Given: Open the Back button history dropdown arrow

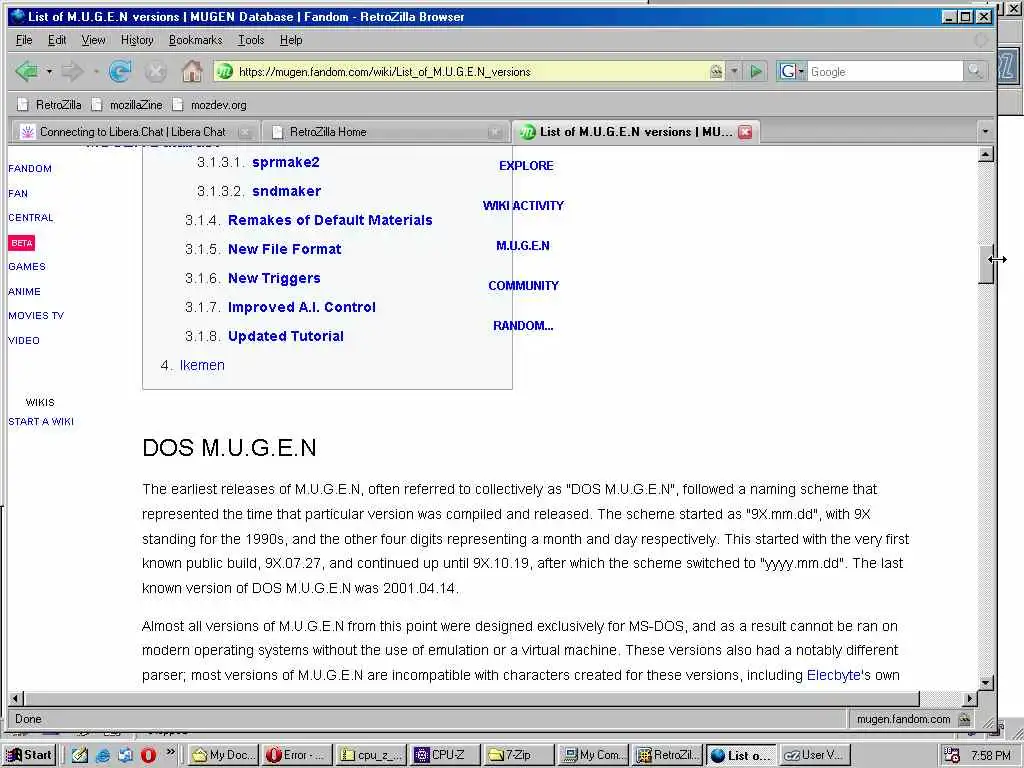Looking at the screenshot, I should coord(49,71).
